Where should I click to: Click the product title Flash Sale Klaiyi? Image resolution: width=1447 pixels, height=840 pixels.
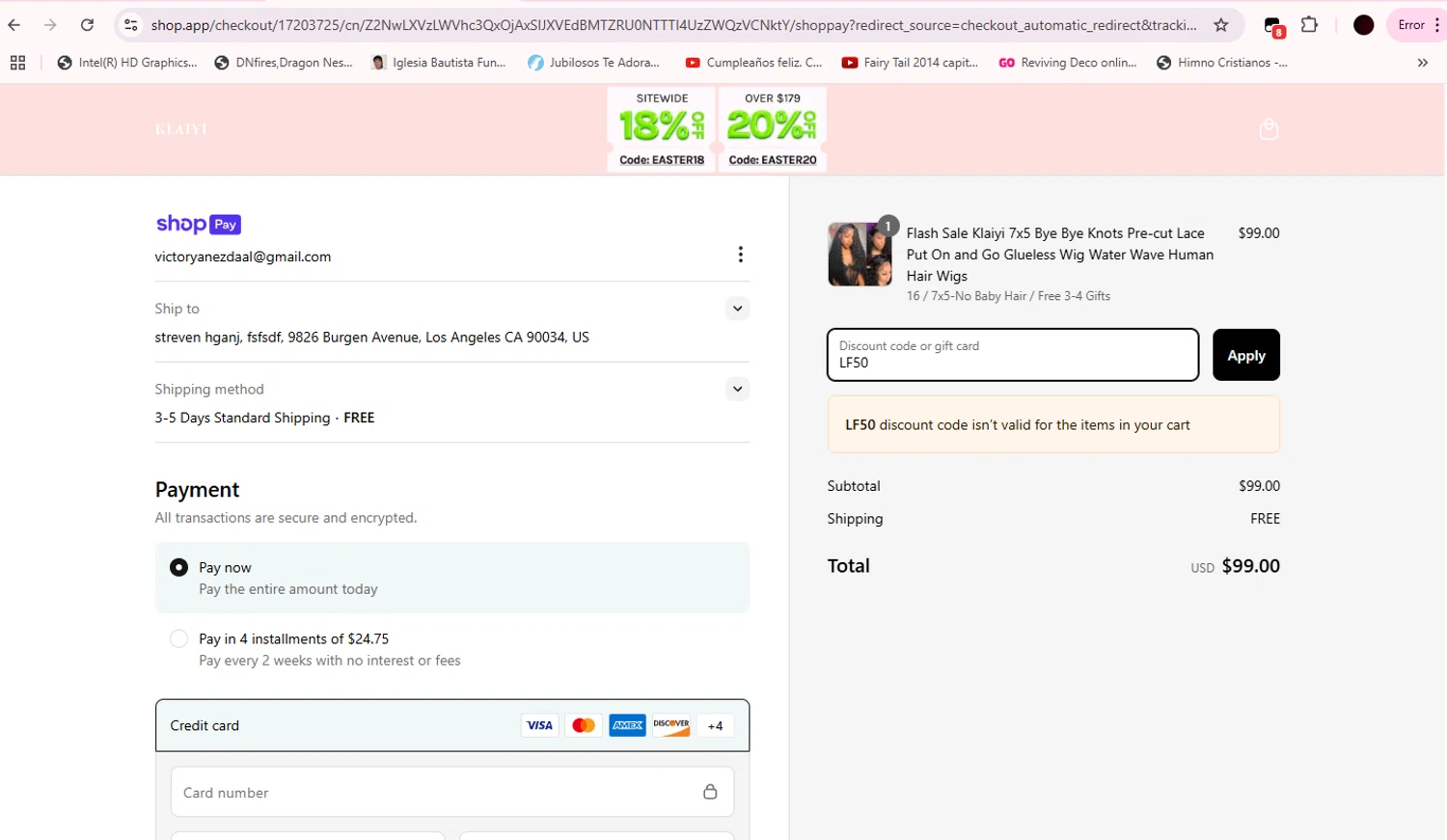[1059, 255]
